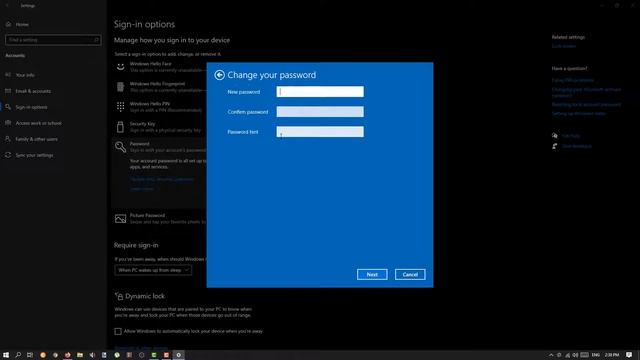Cancel the password change dialog
This screenshot has width=640, height=360.
coord(410,274)
